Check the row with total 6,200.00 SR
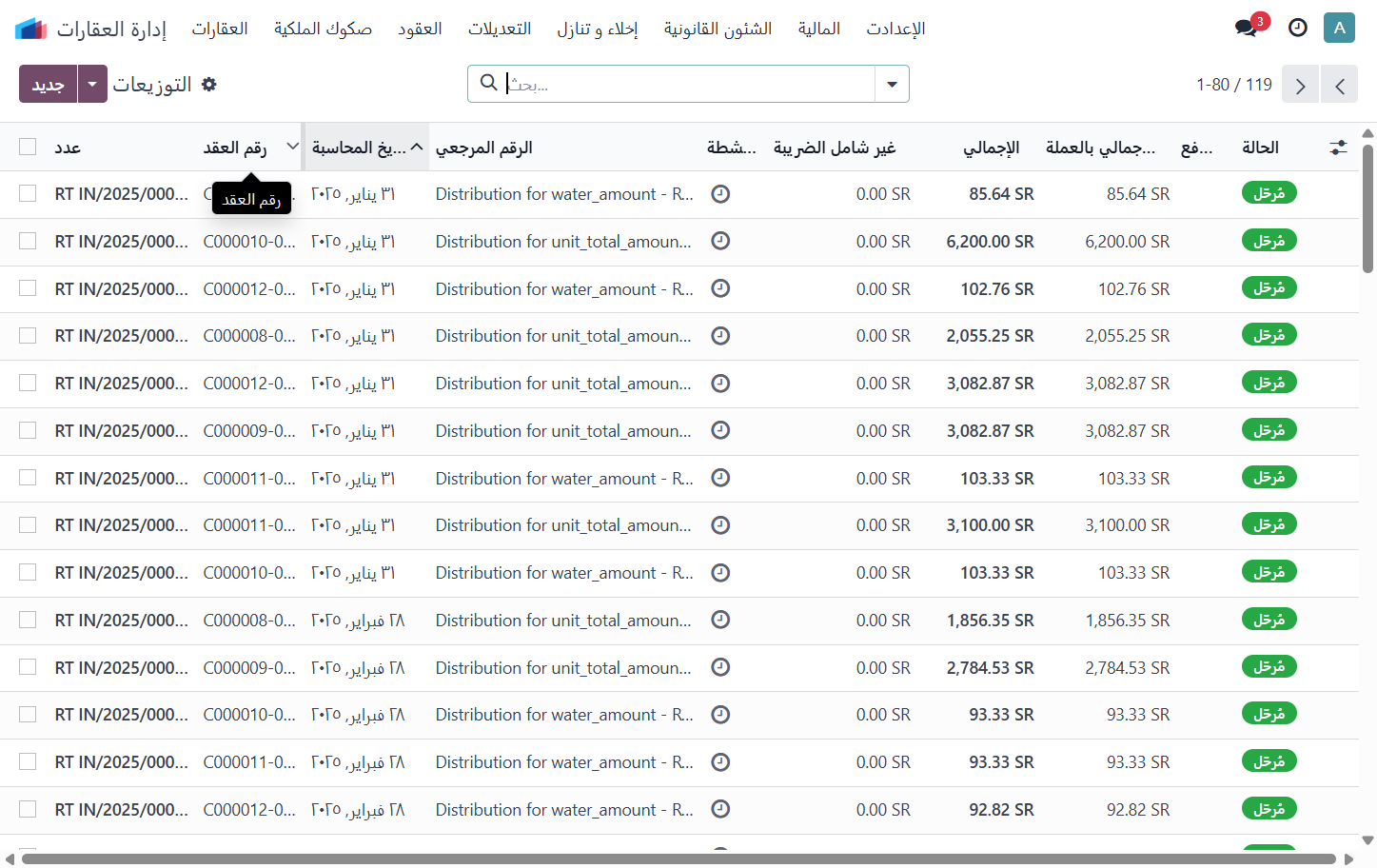 [28, 241]
